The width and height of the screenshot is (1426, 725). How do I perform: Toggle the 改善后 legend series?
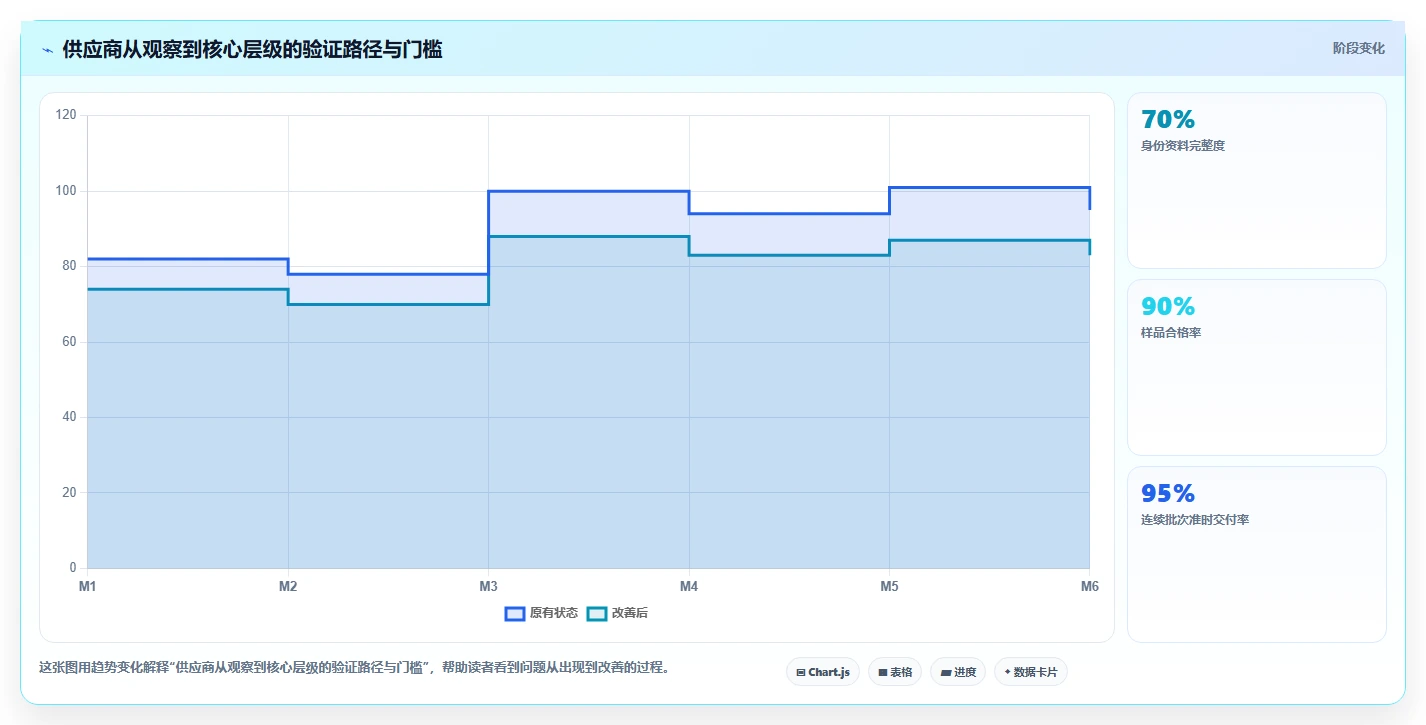click(x=617, y=613)
